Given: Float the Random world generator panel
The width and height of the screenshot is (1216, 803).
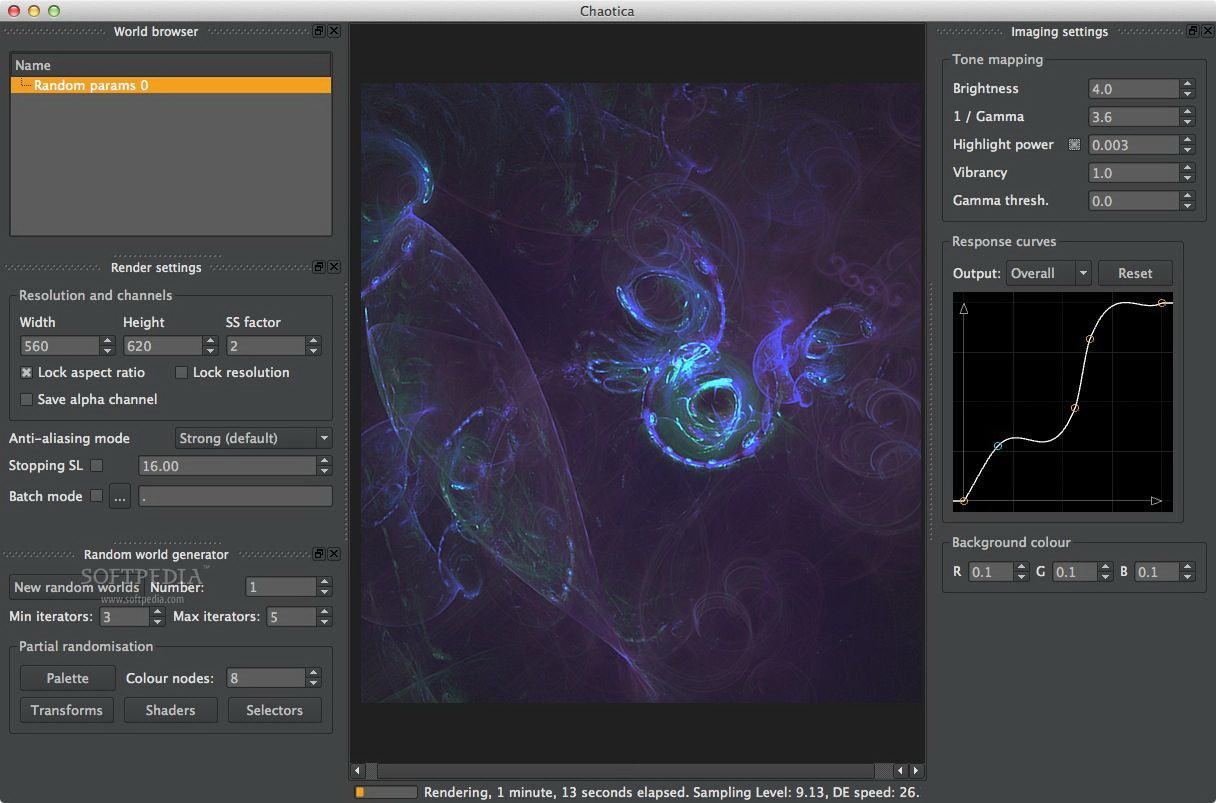Looking at the screenshot, I should [x=319, y=554].
